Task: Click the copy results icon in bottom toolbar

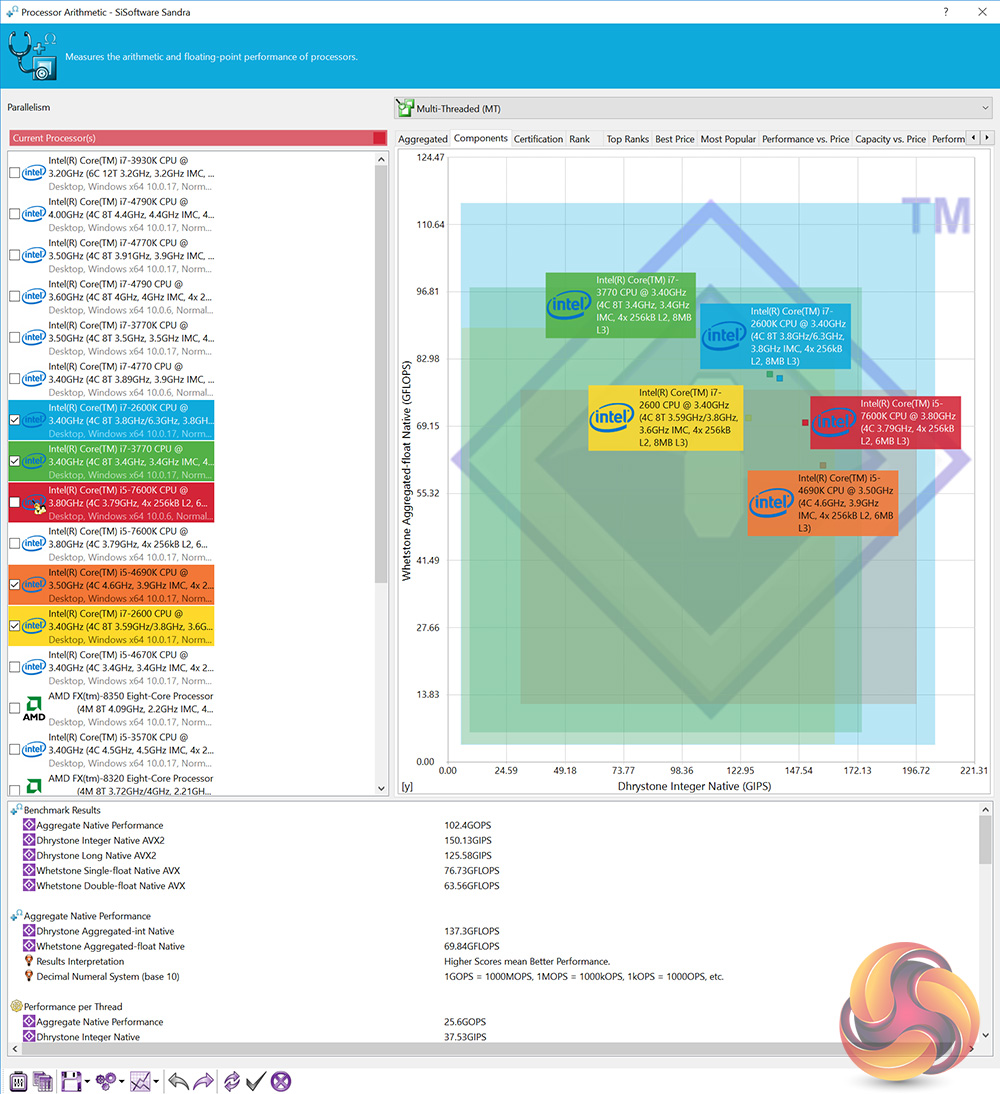Action: coord(43,1081)
